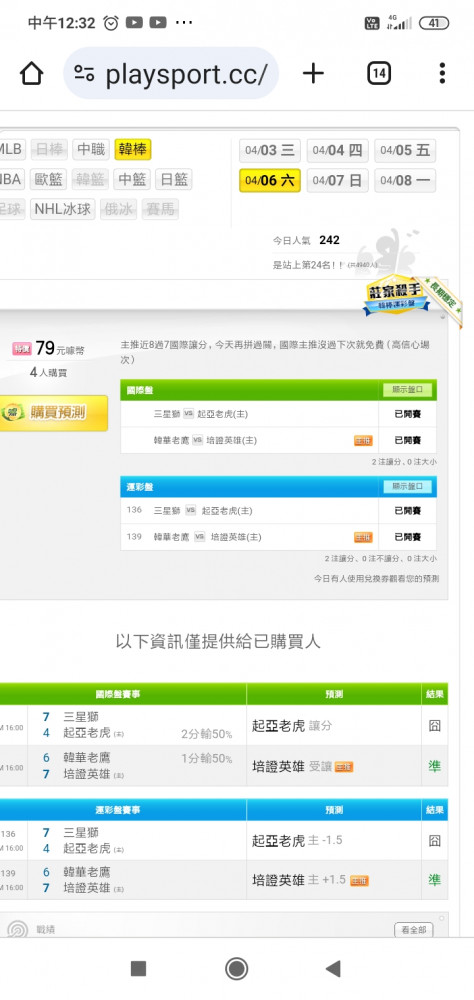Select the 日棒 league tab
The width and height of the screenshot is (474, 1000).
pos(49,150)
